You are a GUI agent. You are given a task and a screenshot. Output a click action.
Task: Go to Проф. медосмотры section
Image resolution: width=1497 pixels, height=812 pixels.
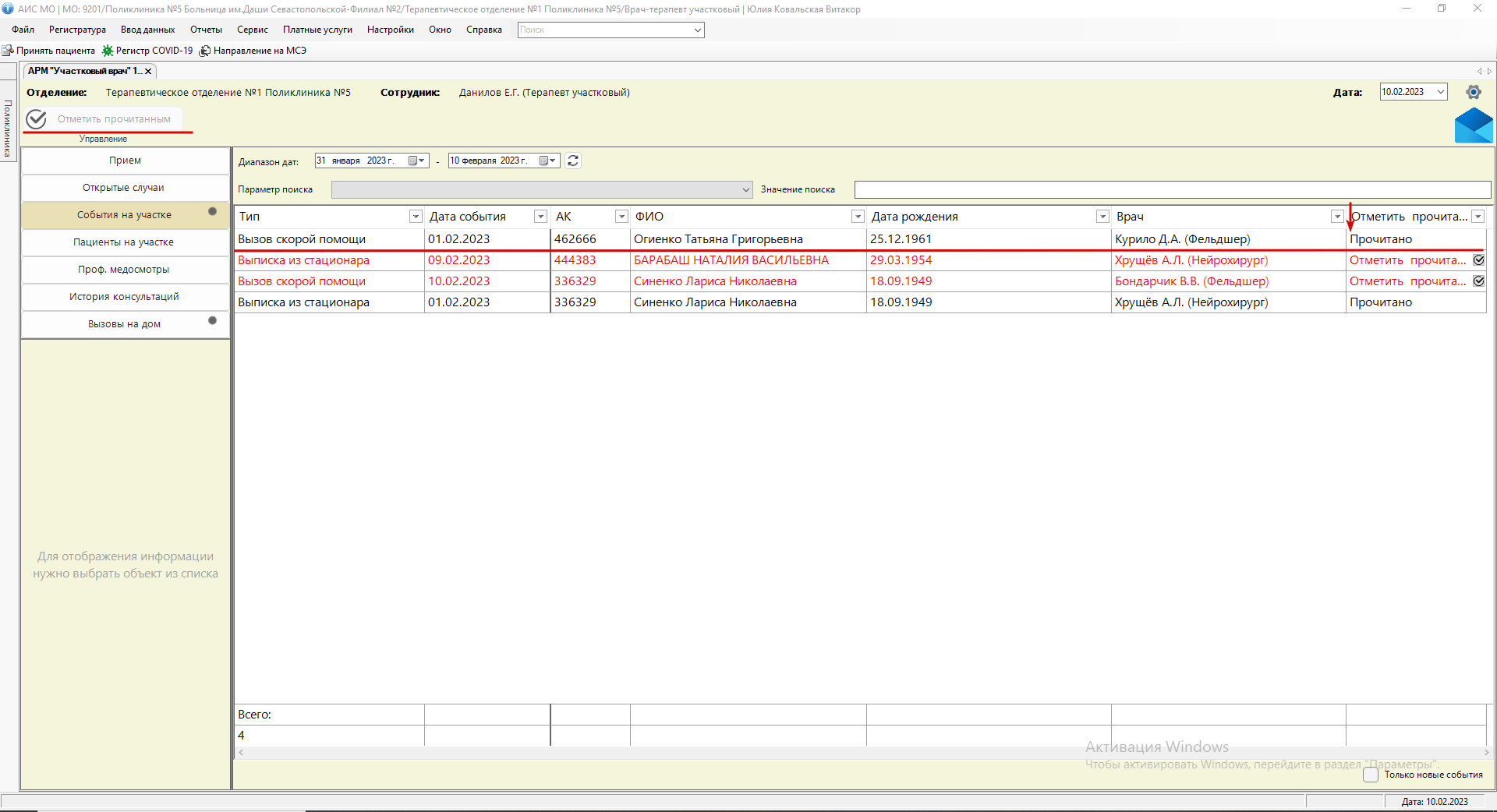point(125,270)
